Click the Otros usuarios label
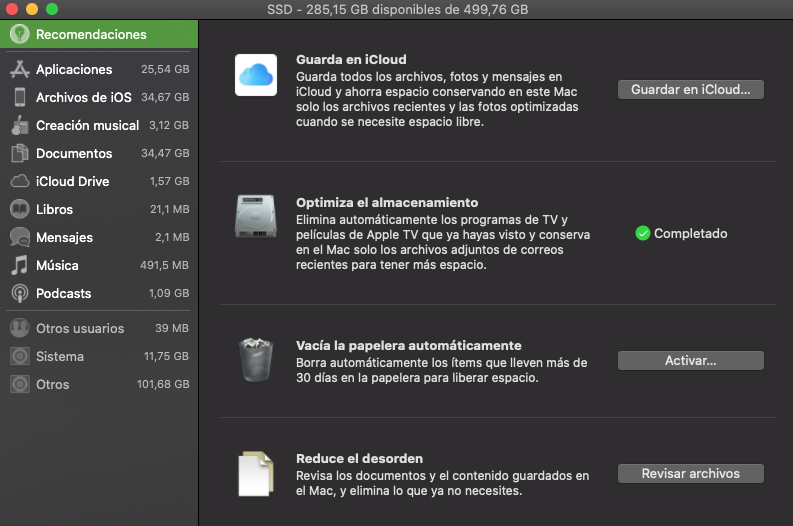Screen dimensions: 793x526 pos(80,328)
